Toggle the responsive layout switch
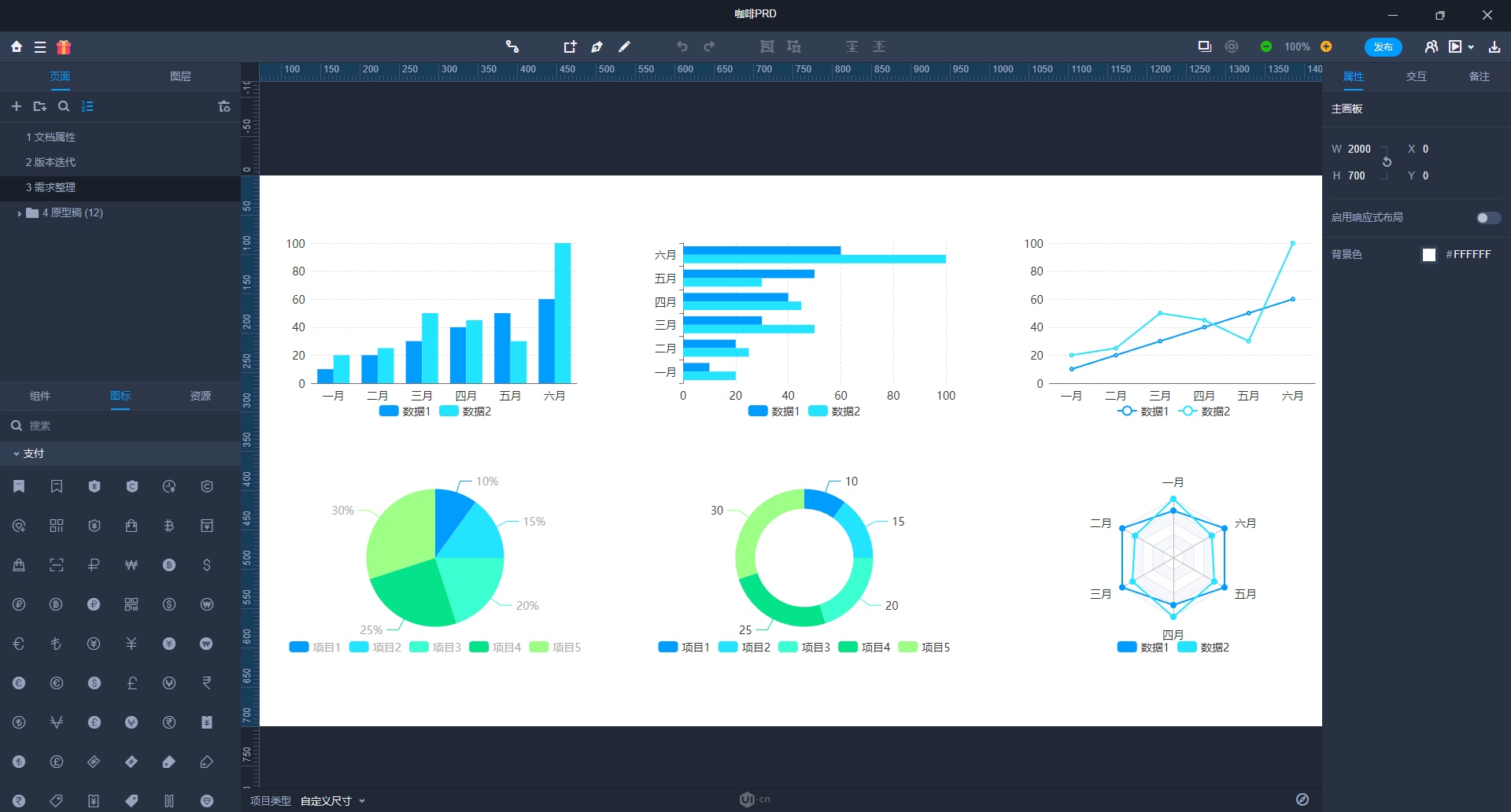The image size is (1511, 812). pos(1488,218)
